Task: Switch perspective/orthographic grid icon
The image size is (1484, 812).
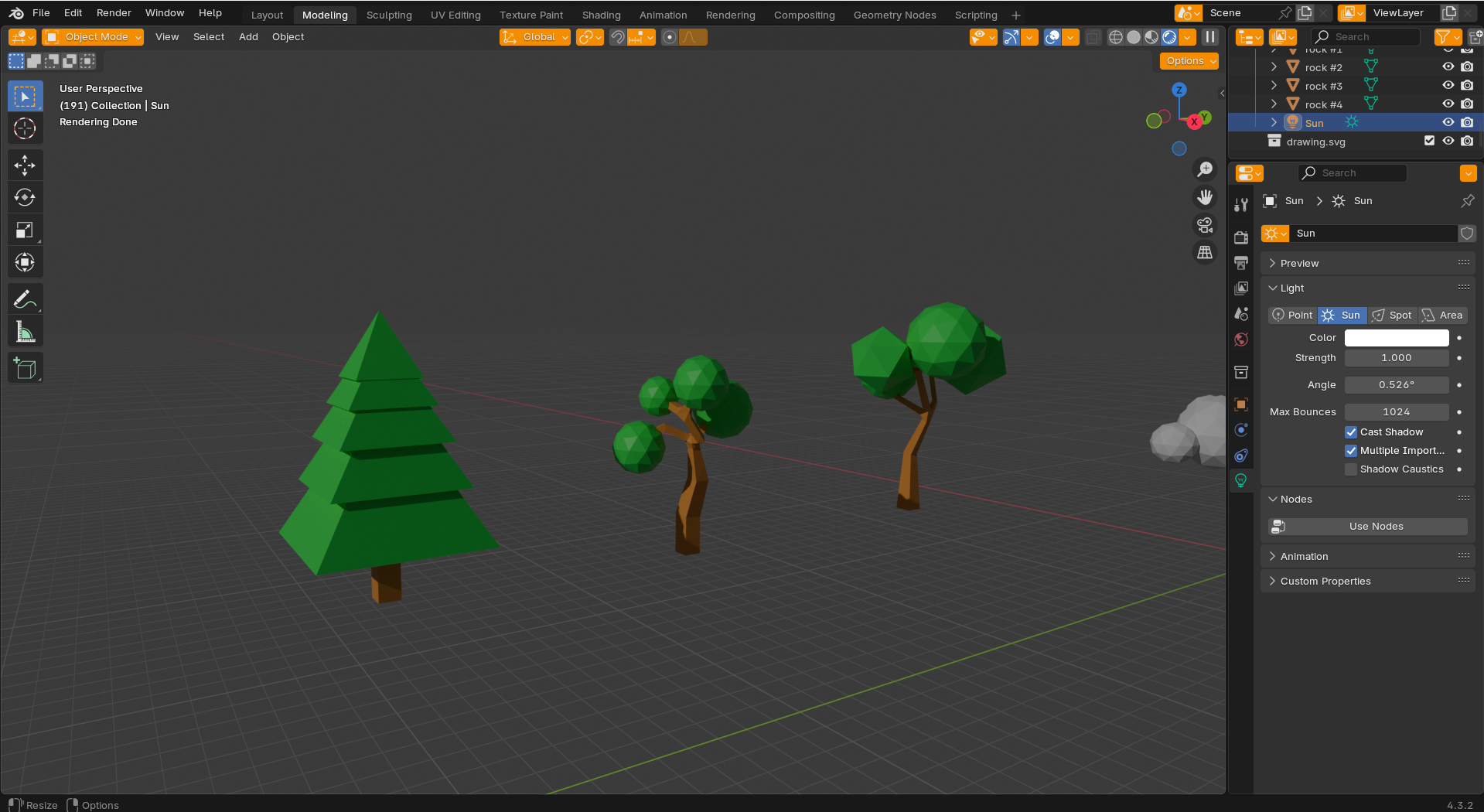Action: pos(1205,253)
